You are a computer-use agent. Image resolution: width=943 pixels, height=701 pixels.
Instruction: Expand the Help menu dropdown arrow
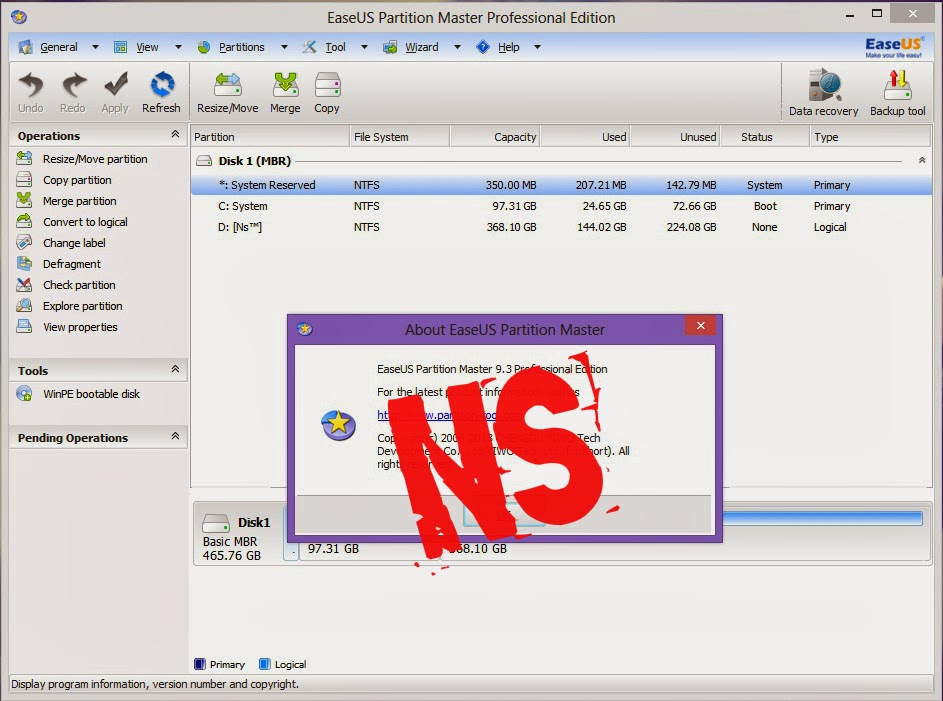537,47
